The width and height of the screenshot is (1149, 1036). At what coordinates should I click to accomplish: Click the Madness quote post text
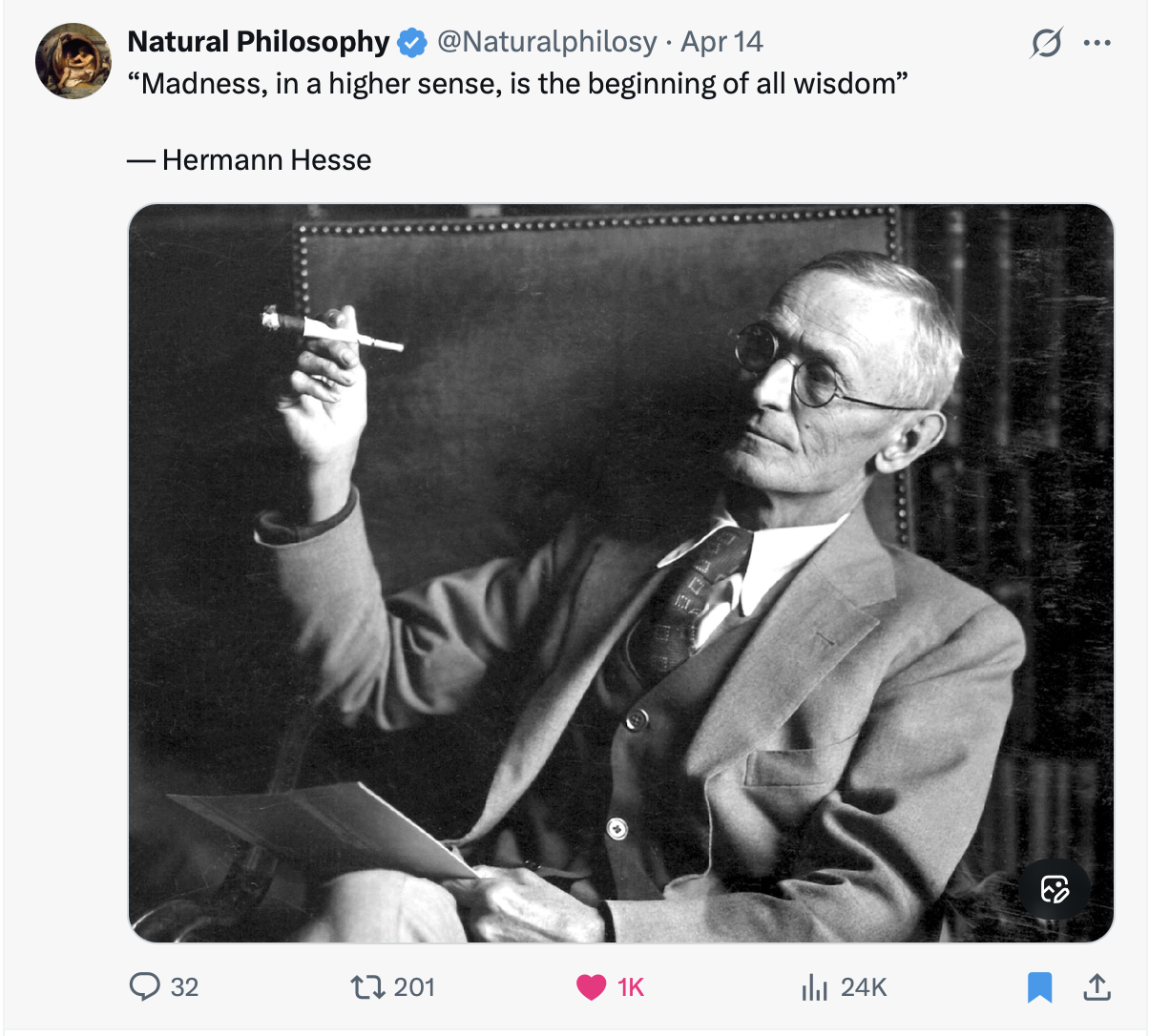517,84
